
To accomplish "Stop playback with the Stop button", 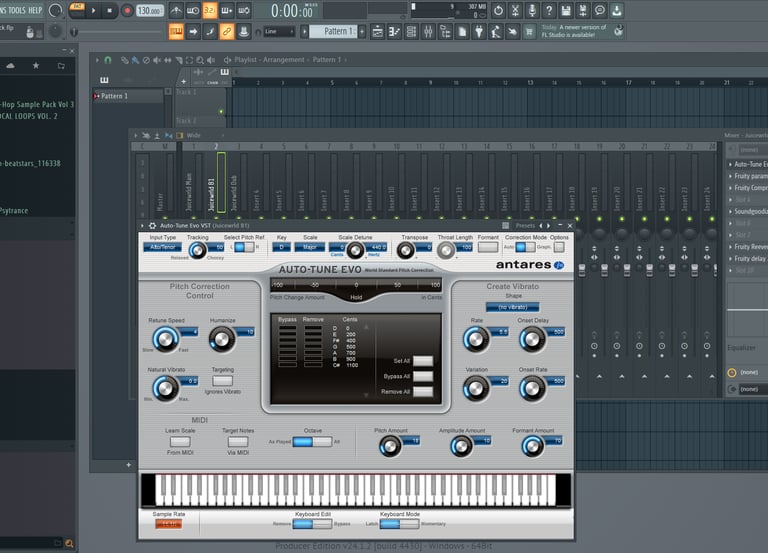I will tap(110, 10).
